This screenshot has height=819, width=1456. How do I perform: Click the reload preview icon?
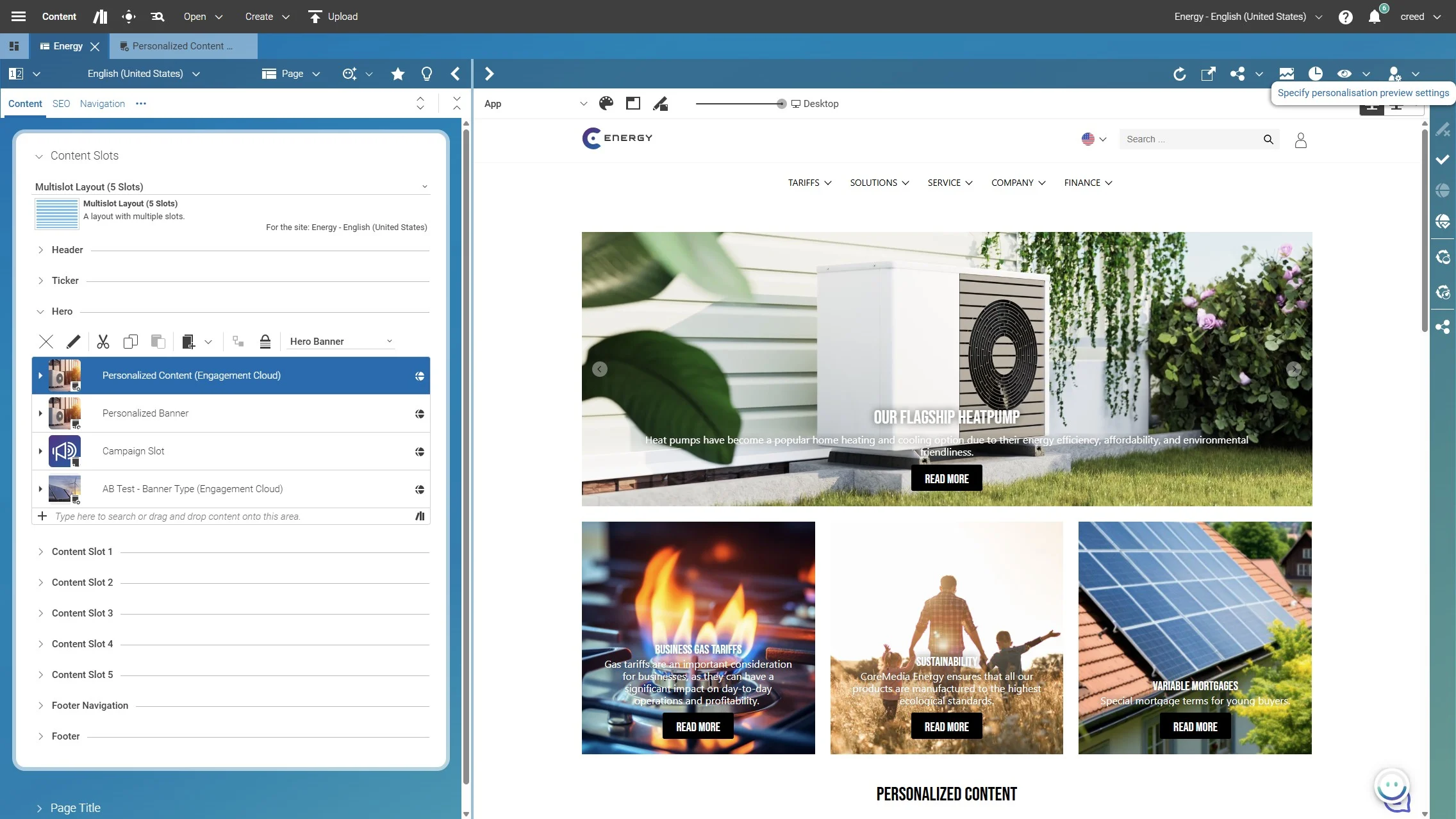click(1179, 74)
